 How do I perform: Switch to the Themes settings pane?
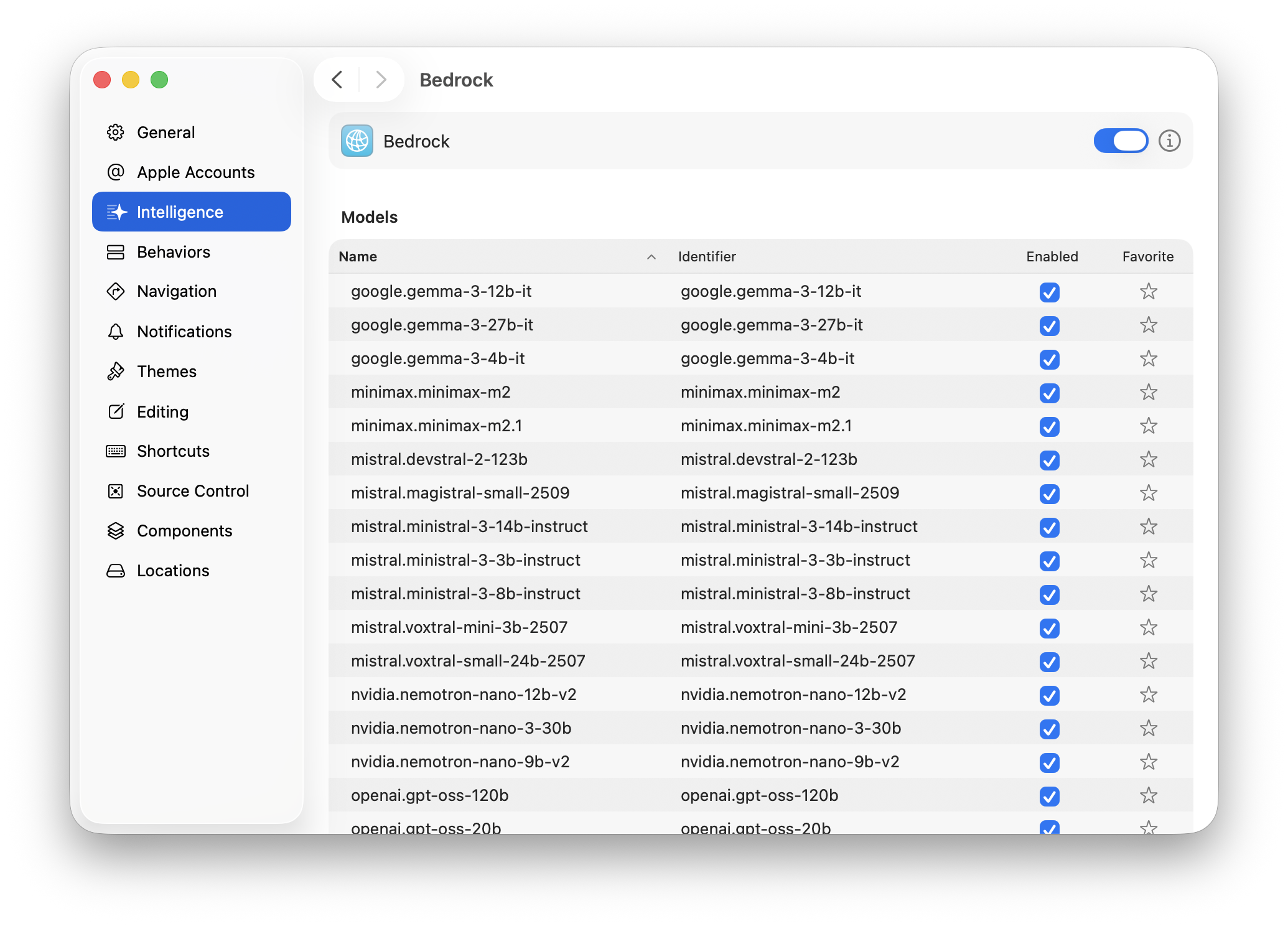pyautogui.click(x=166, y=372)
